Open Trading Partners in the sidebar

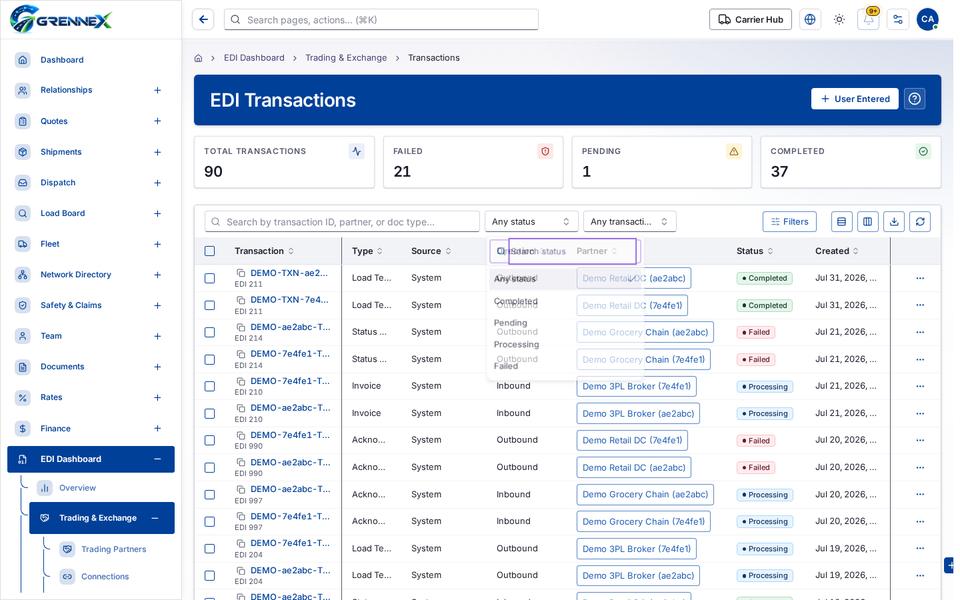[x=113, y=549]
